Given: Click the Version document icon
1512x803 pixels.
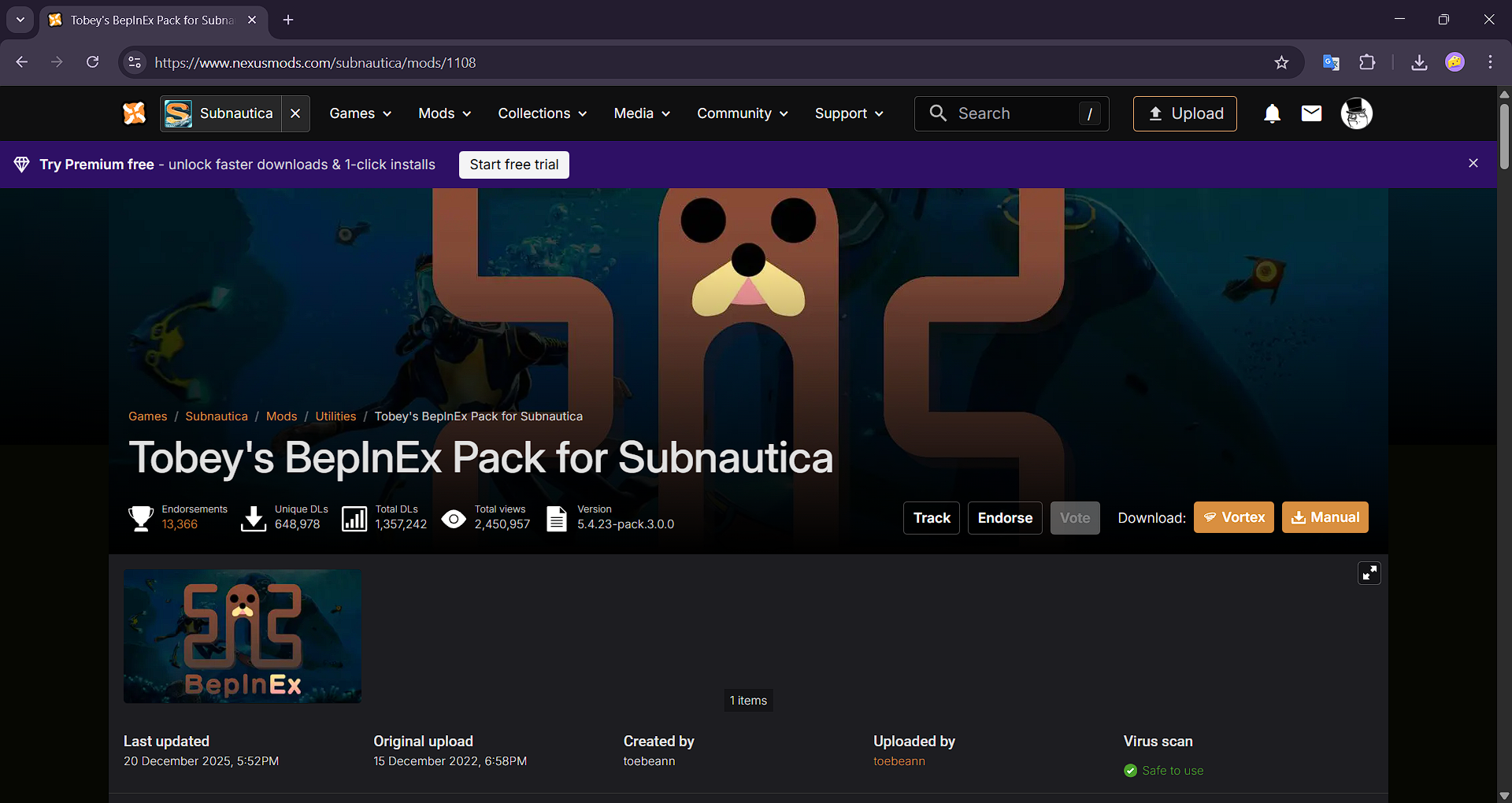Looking at the screenshot, I should click(x=557, y=518).
